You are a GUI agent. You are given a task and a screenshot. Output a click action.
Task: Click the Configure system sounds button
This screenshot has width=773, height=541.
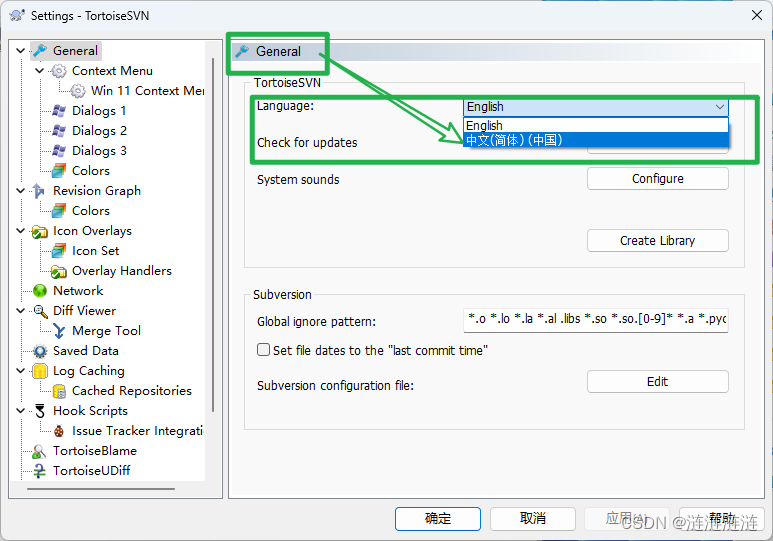tap(657, 179)
